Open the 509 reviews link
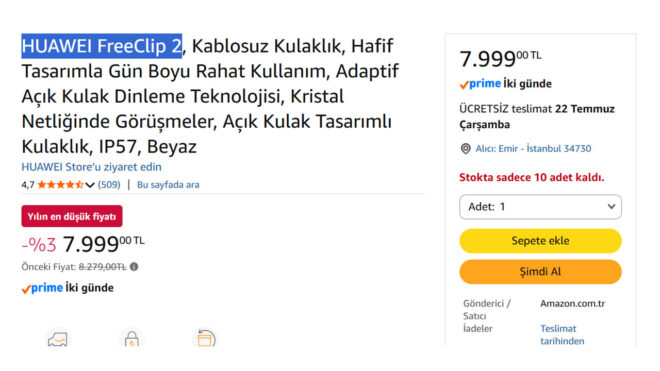 109,184
